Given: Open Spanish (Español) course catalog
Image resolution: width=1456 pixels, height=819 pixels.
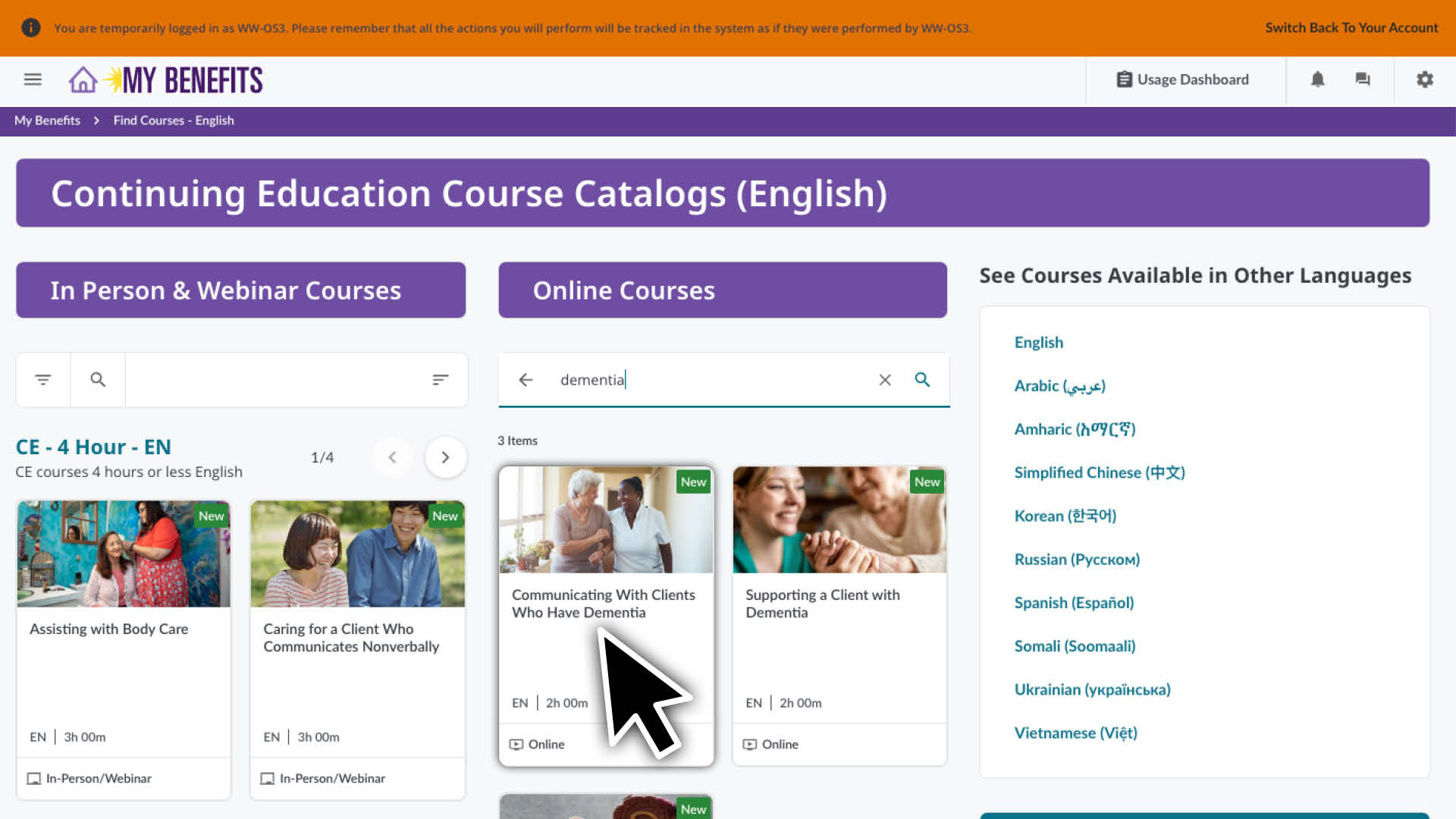Looking at the screenshot, I should [x=1074, y=602].
